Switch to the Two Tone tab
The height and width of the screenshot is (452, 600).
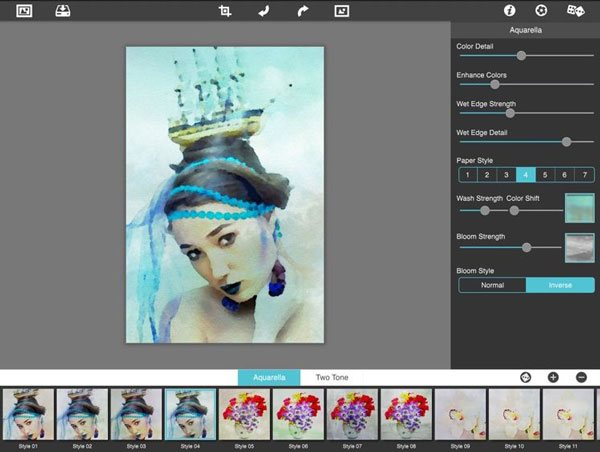point(332,377)
